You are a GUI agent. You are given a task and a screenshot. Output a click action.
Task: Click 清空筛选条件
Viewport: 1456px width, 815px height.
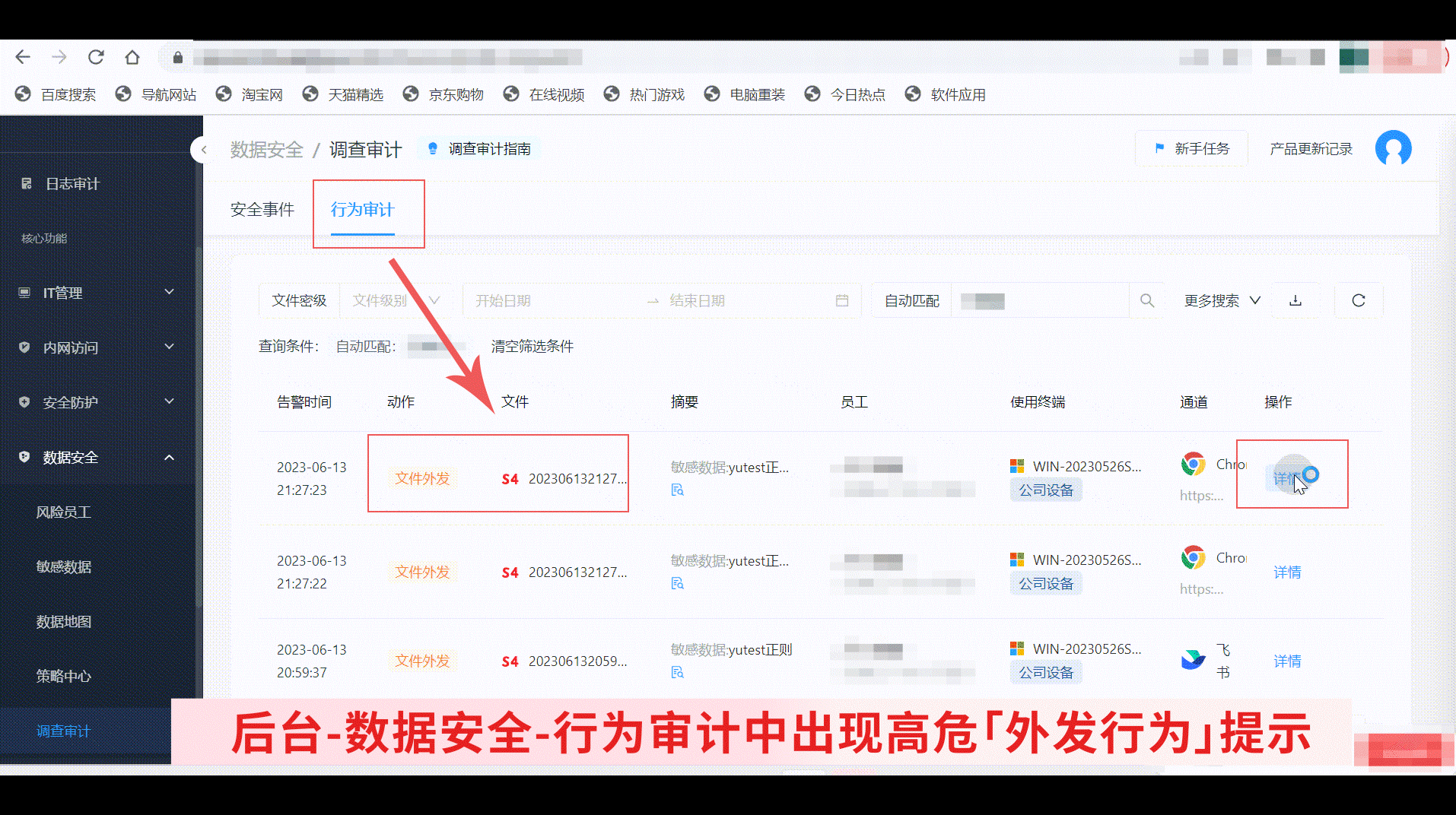click(532, 347)
